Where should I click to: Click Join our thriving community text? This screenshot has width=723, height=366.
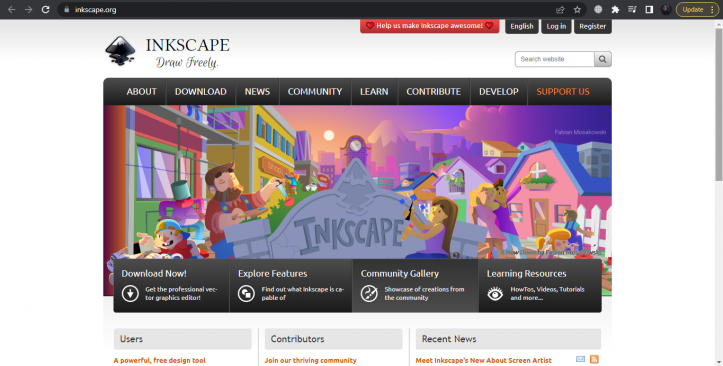(310, 360)
